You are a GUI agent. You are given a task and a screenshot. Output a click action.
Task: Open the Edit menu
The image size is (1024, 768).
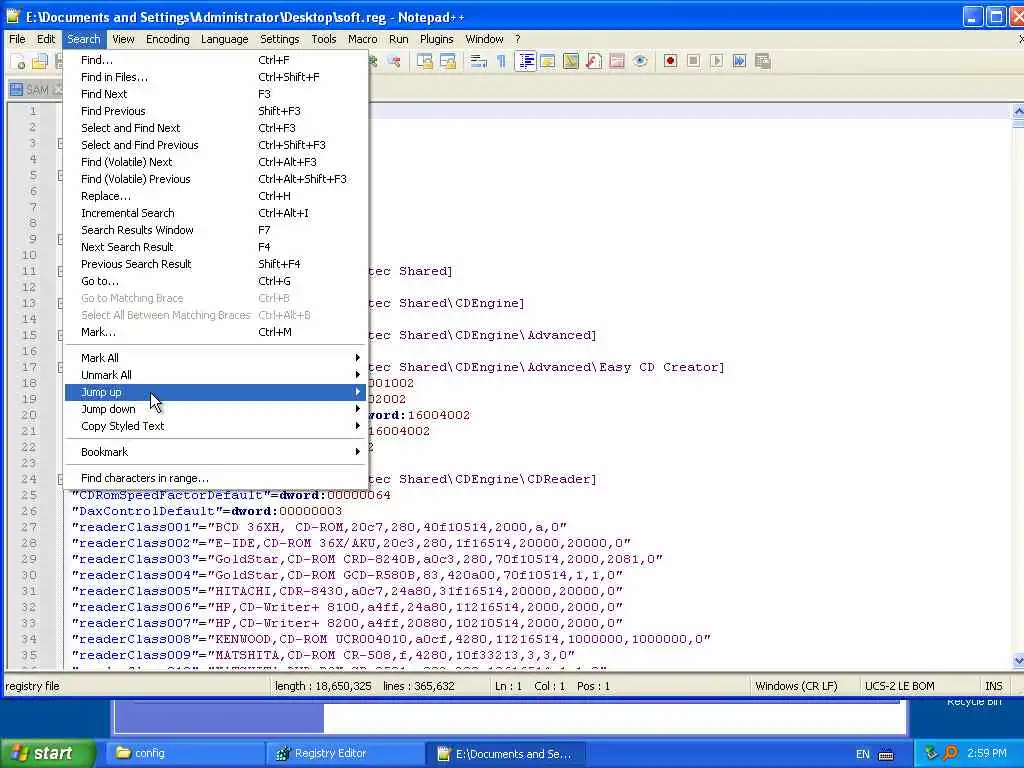click(x=46, y=39)
